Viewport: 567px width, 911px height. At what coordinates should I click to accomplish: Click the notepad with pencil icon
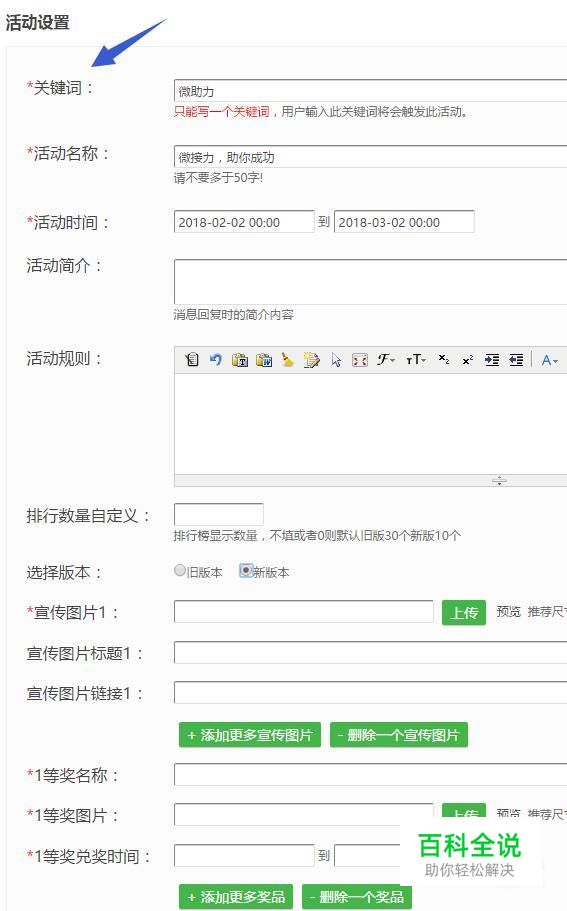[x=311, y=360]
